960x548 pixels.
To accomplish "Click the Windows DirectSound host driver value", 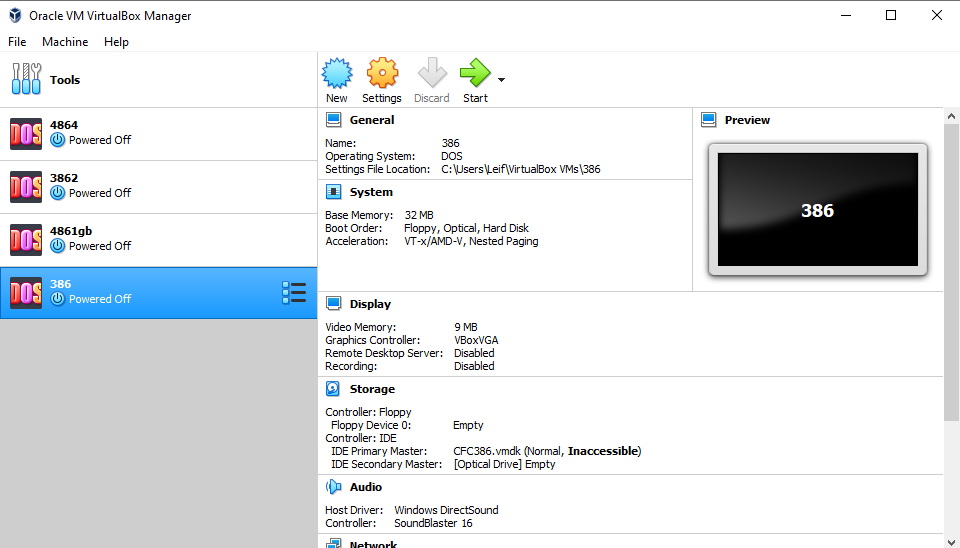I will tap(446, 510).
